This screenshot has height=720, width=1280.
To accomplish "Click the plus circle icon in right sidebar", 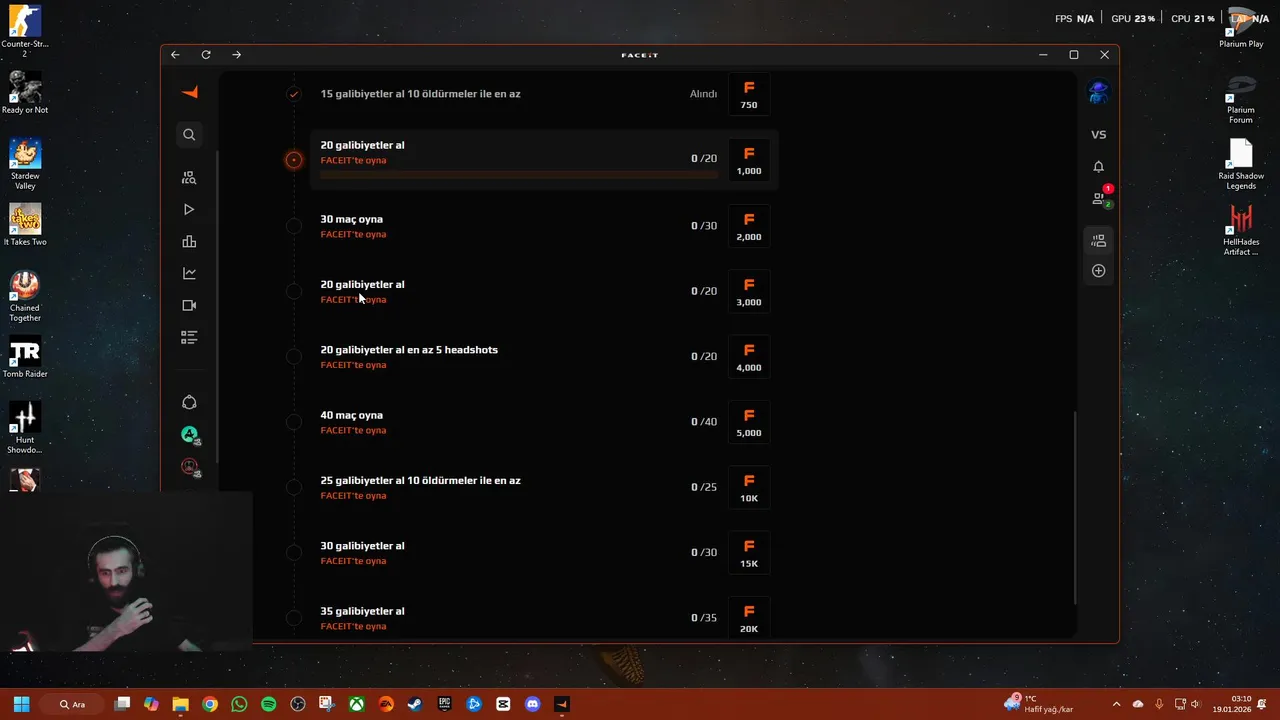I will pyautogui.click(x=1098, y=271).
